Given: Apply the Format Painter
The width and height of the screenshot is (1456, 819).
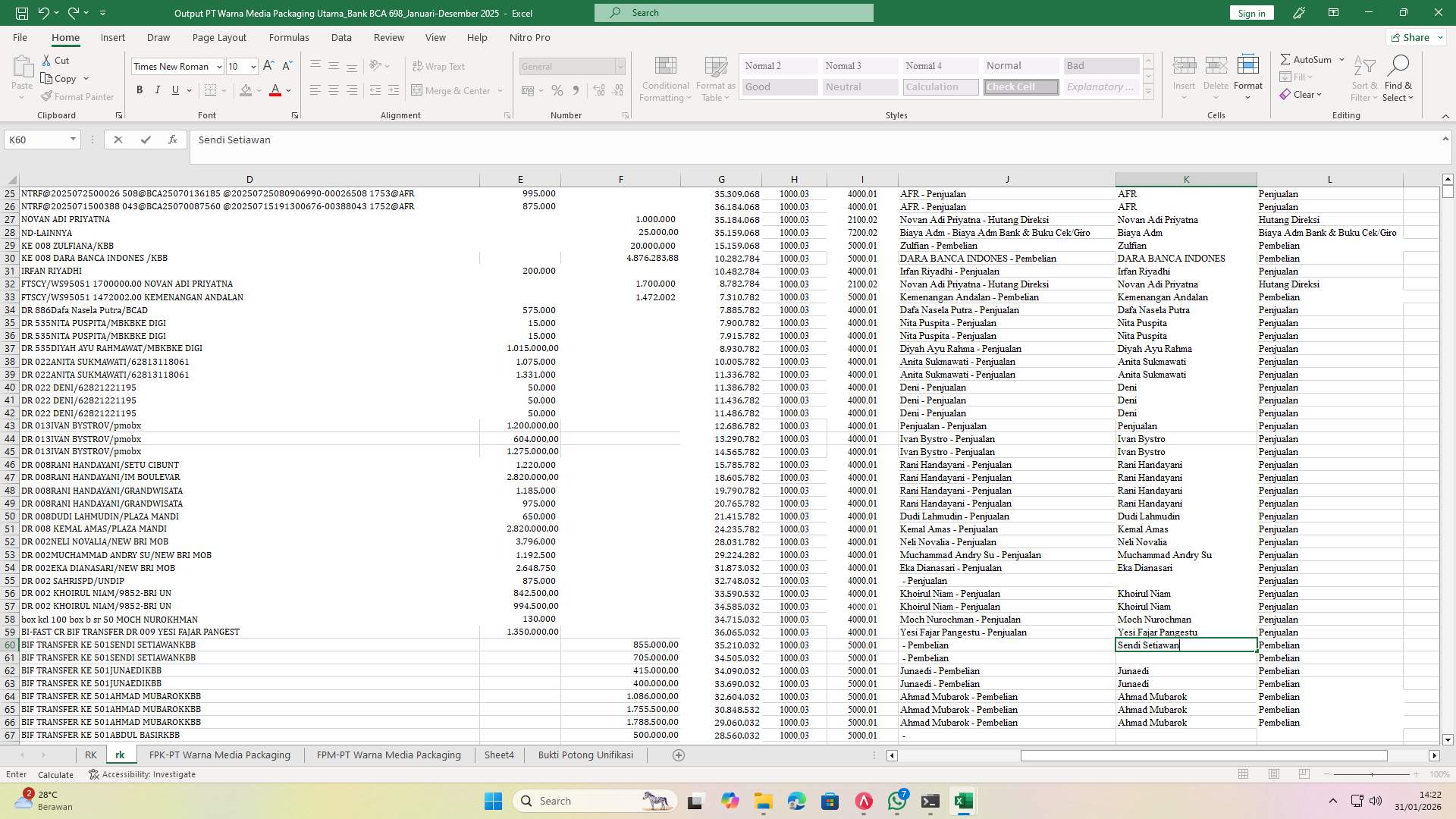Looking at the screenshot, I should pos(77,96).
